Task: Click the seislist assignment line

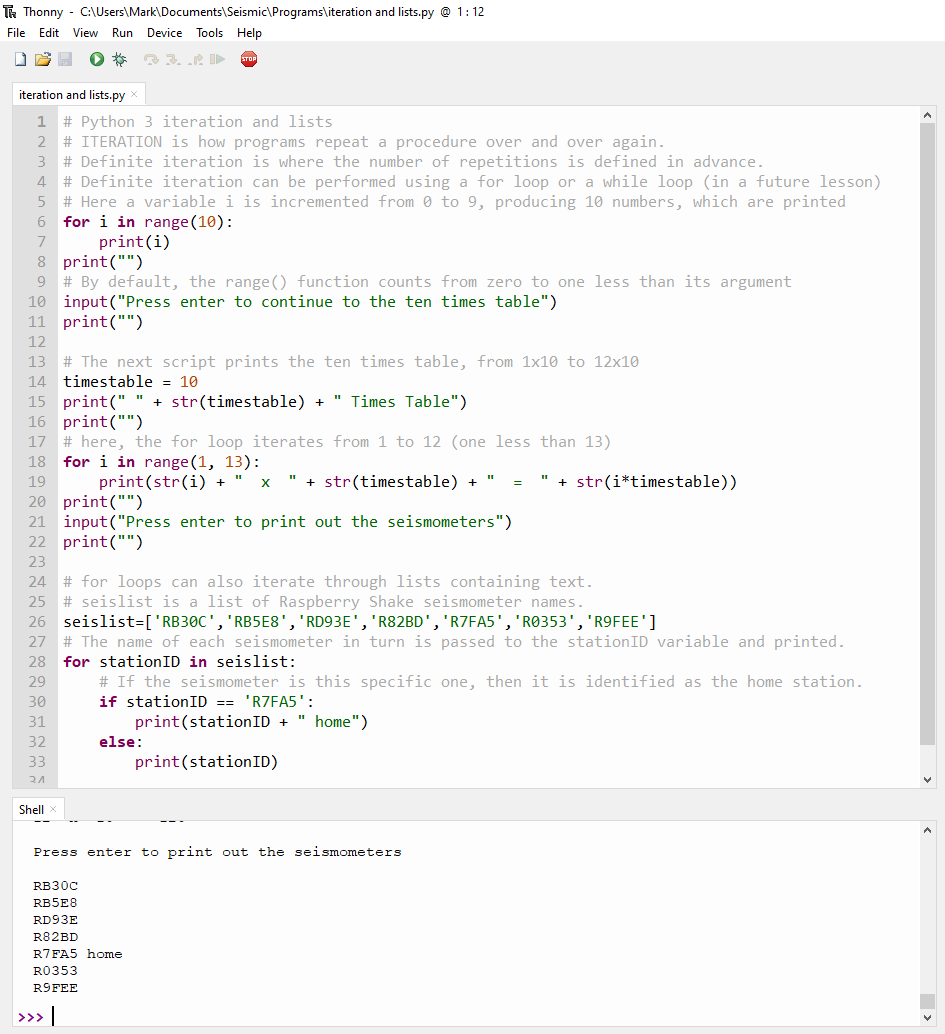Action: 359,622
